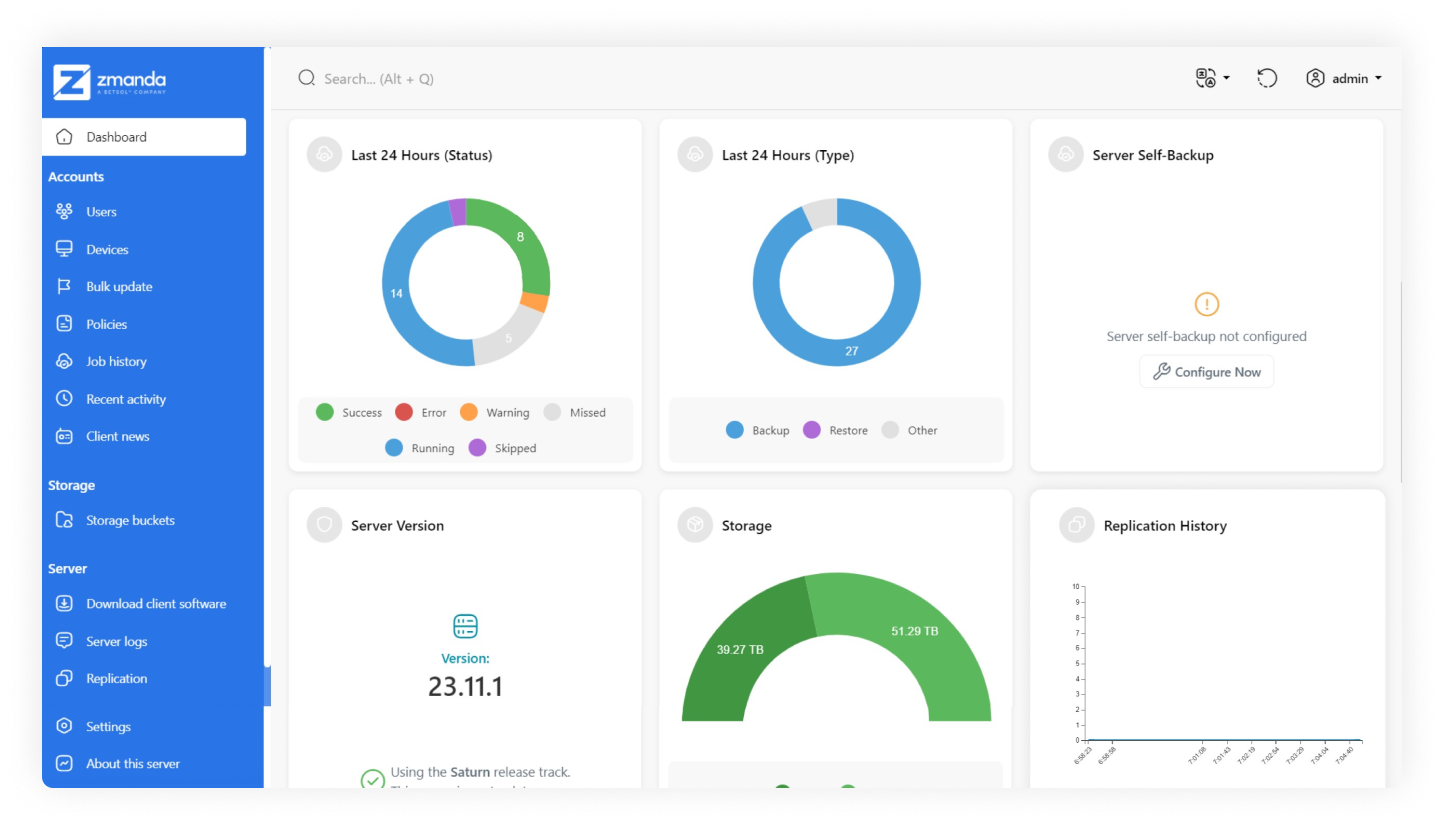Screen dimensions: 1444x825
Task: Click the Replication History card icon
Action: click(x=1076, y=525)
